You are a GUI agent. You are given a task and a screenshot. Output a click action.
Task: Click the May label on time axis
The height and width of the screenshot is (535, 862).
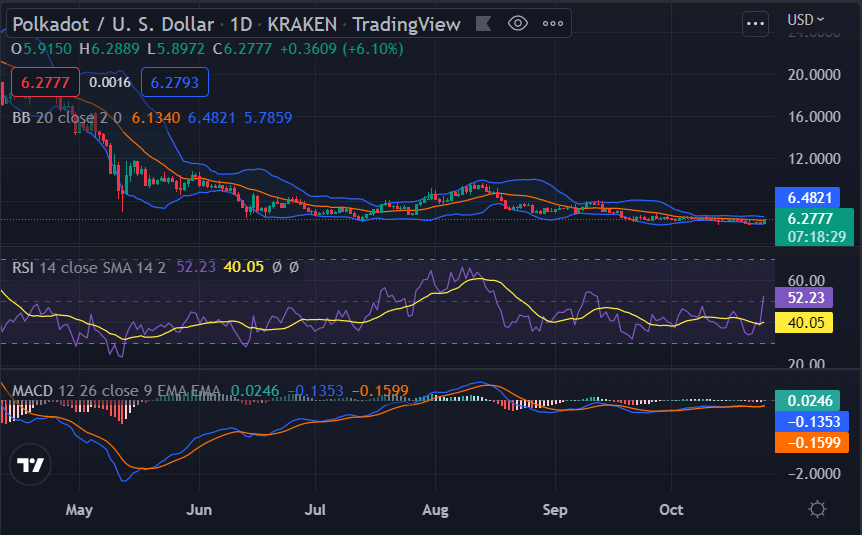point(79,510)
